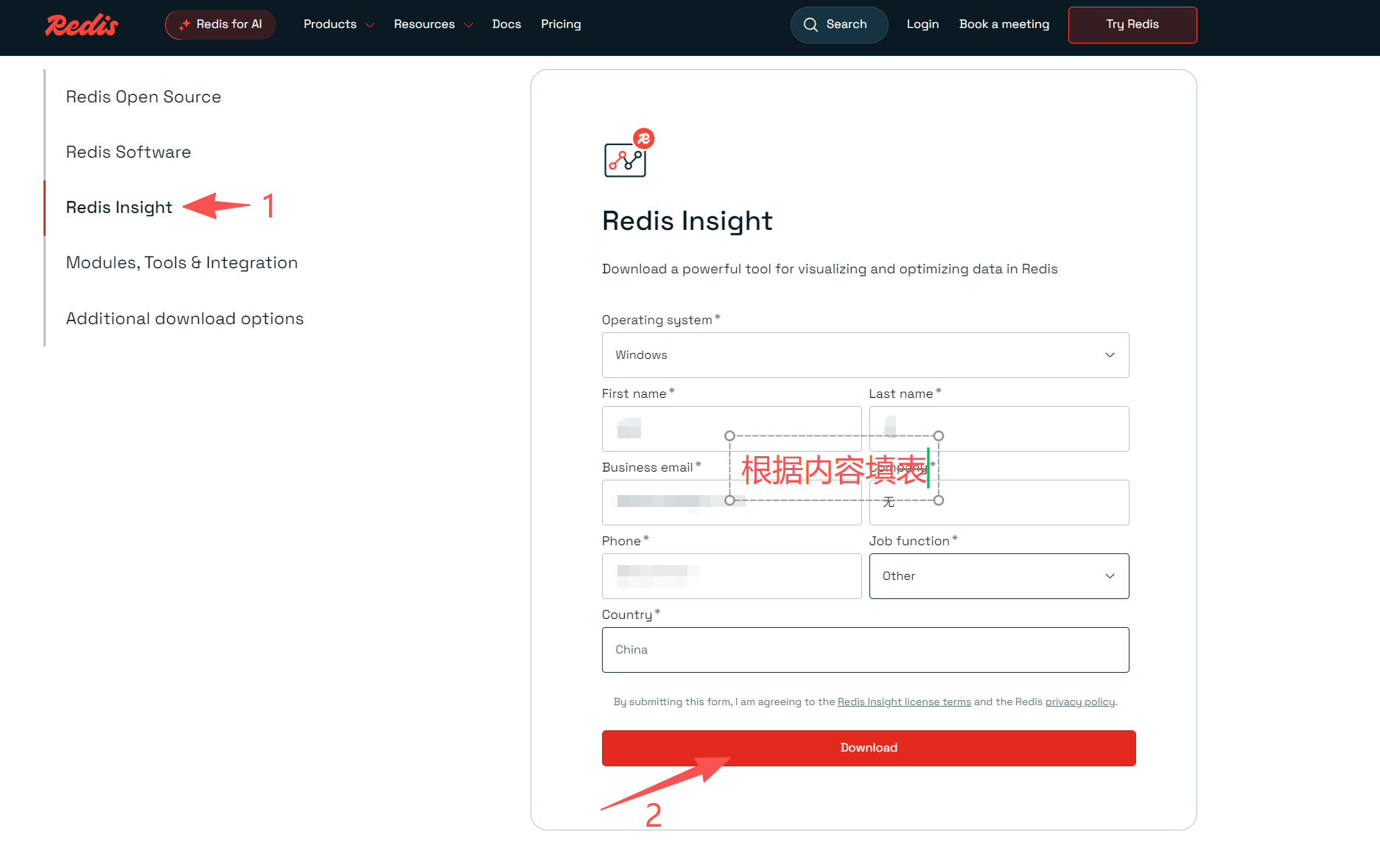The width and height of the screenshot is (1380, 868).
Task: Click the Redis Insight product icon
Action: pyautogui.click(x=628, y=153)
